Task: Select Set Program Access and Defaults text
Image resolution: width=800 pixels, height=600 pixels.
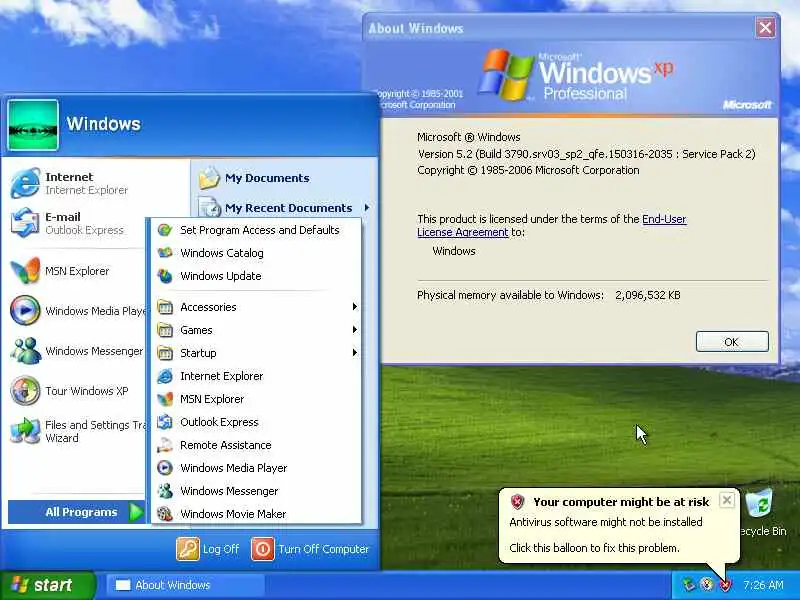Action: pos(259,230)
